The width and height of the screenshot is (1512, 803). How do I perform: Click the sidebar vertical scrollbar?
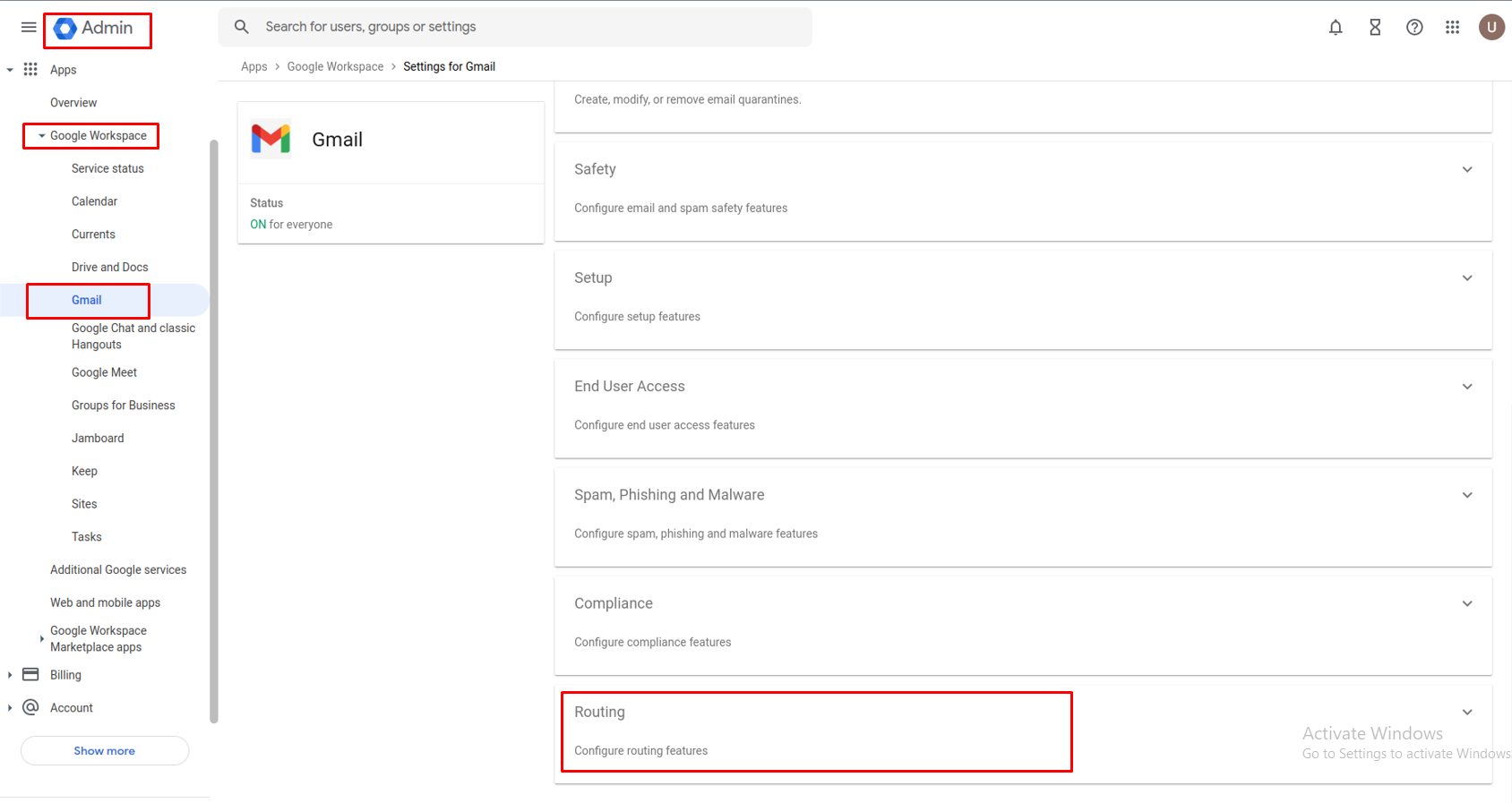[x=213, y=430]
